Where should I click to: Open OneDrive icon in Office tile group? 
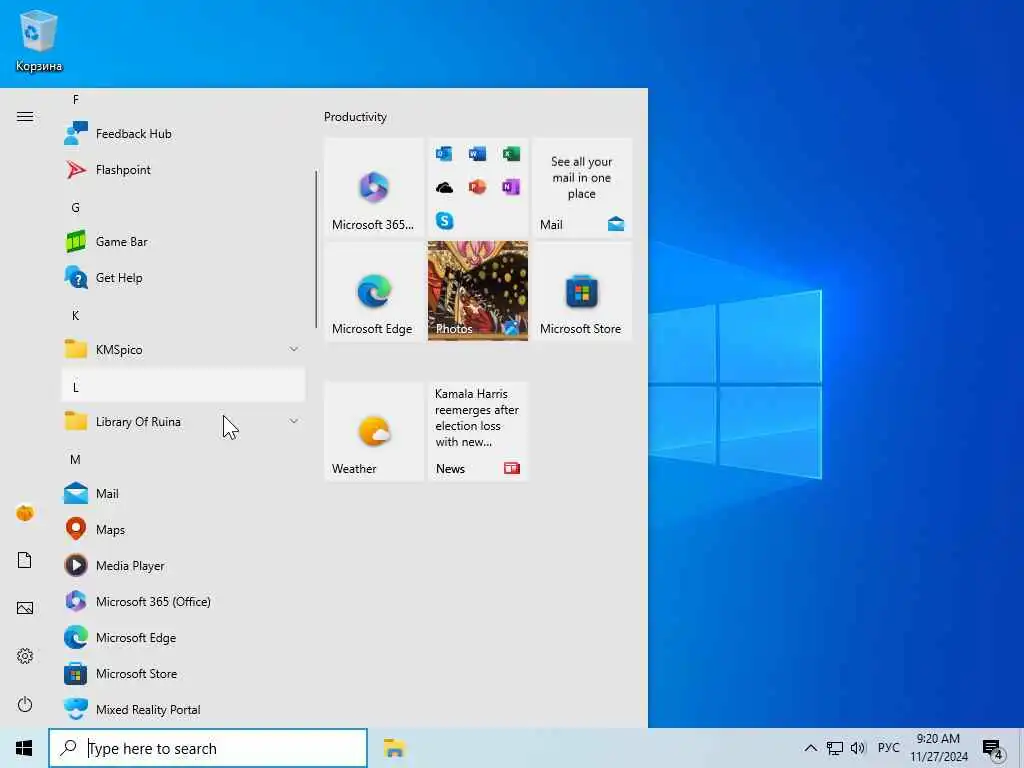pos(444,187)
